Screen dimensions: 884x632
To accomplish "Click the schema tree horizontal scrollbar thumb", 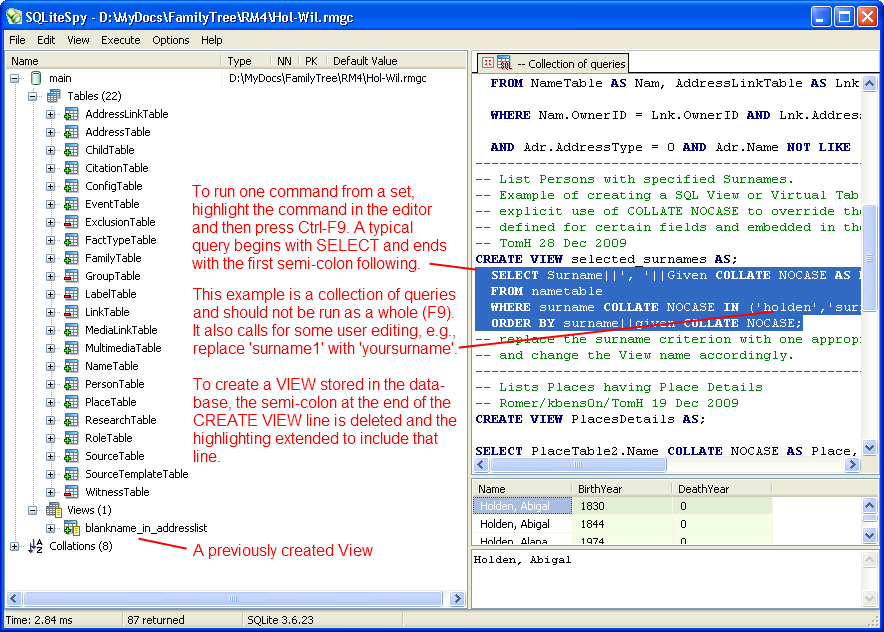I will [x=233, y=598].
